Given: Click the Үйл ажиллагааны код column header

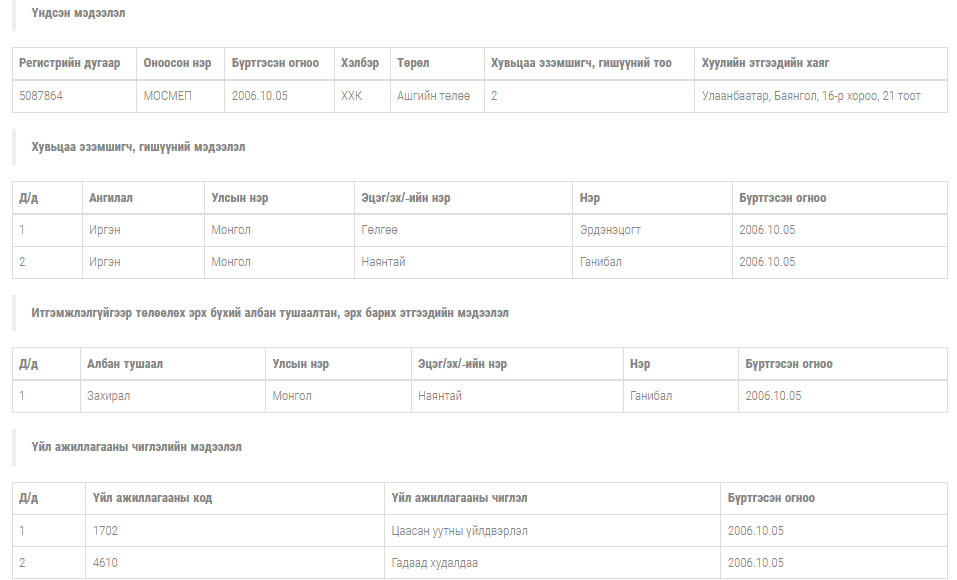Looking at the screenshot, I should pyautogui.click(x=152, y=498).
